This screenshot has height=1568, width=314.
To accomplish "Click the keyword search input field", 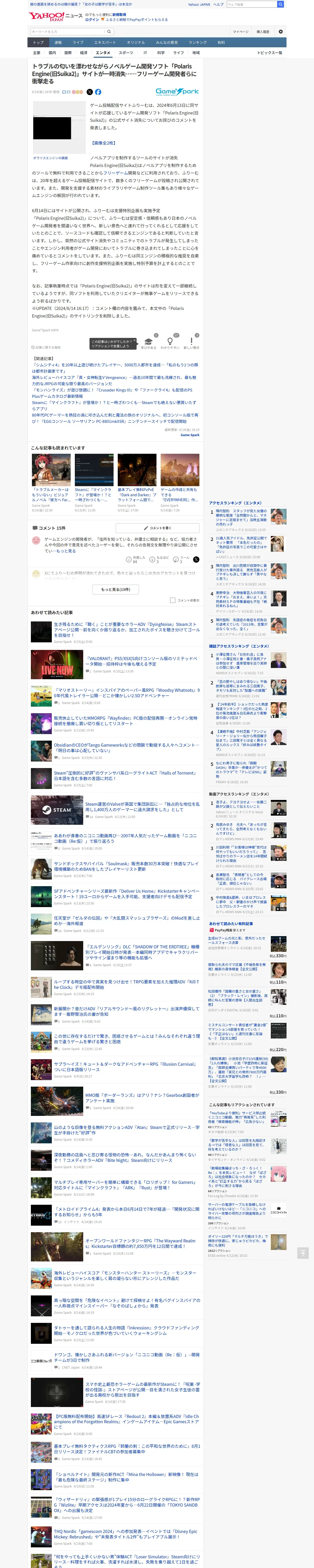I will (x=67, y=32).
